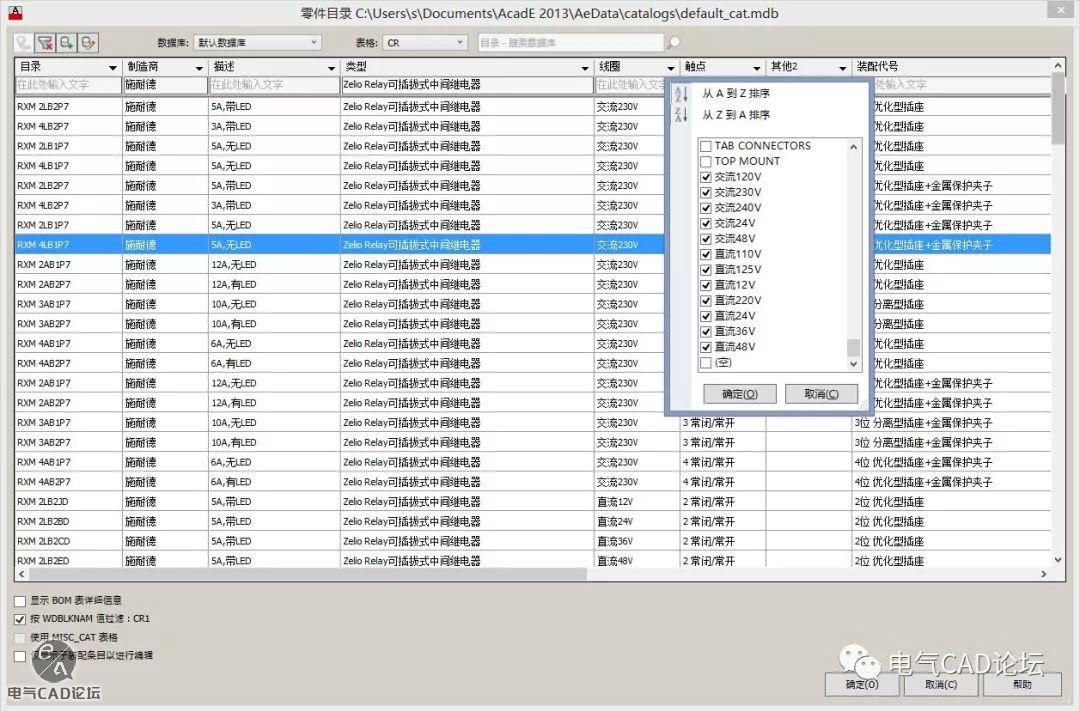Click the Z到A sort descending icon
This screenshot has width=1080, height=712.
[682, 115]
